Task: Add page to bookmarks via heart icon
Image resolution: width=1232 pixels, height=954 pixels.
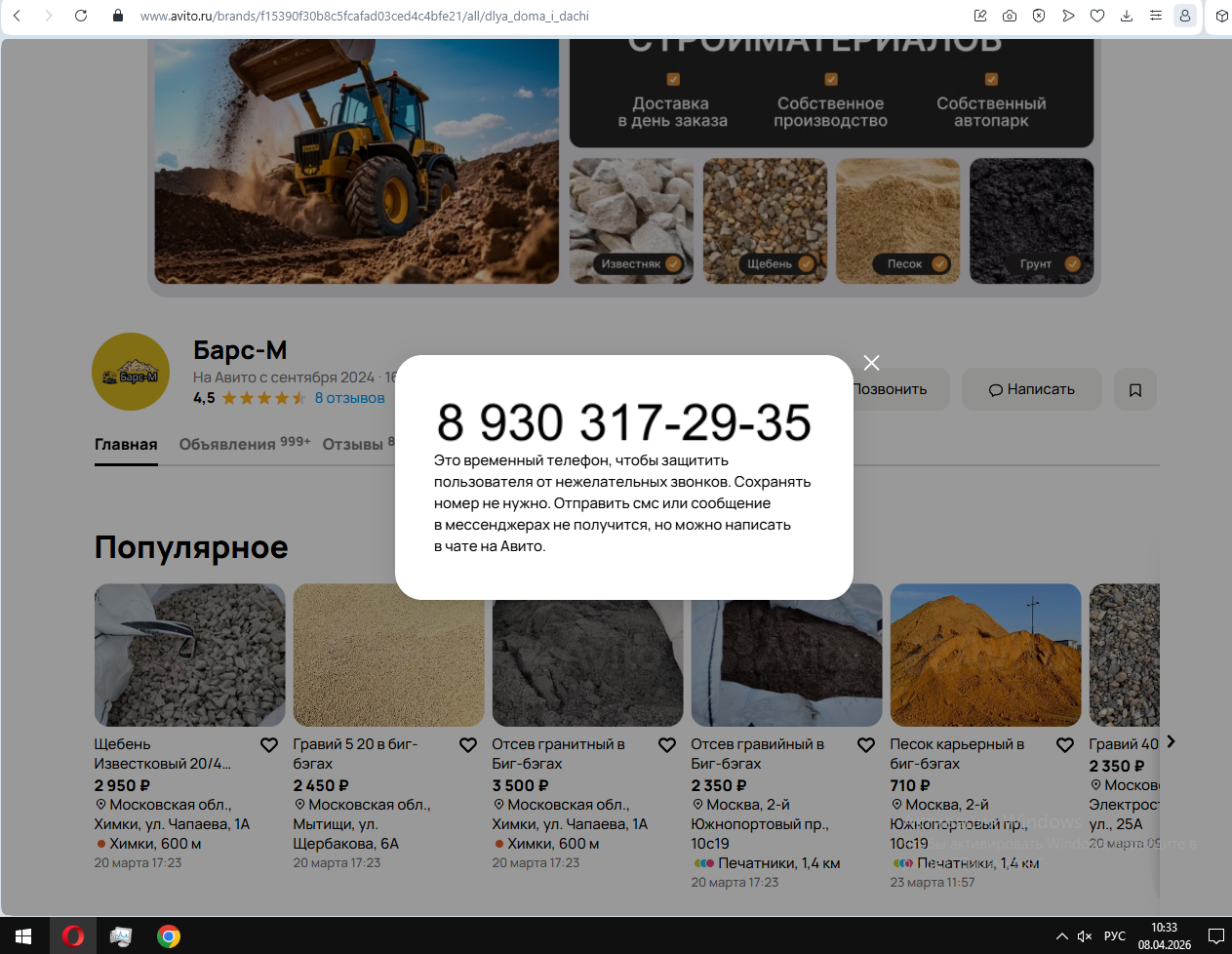Action: 1097,16
